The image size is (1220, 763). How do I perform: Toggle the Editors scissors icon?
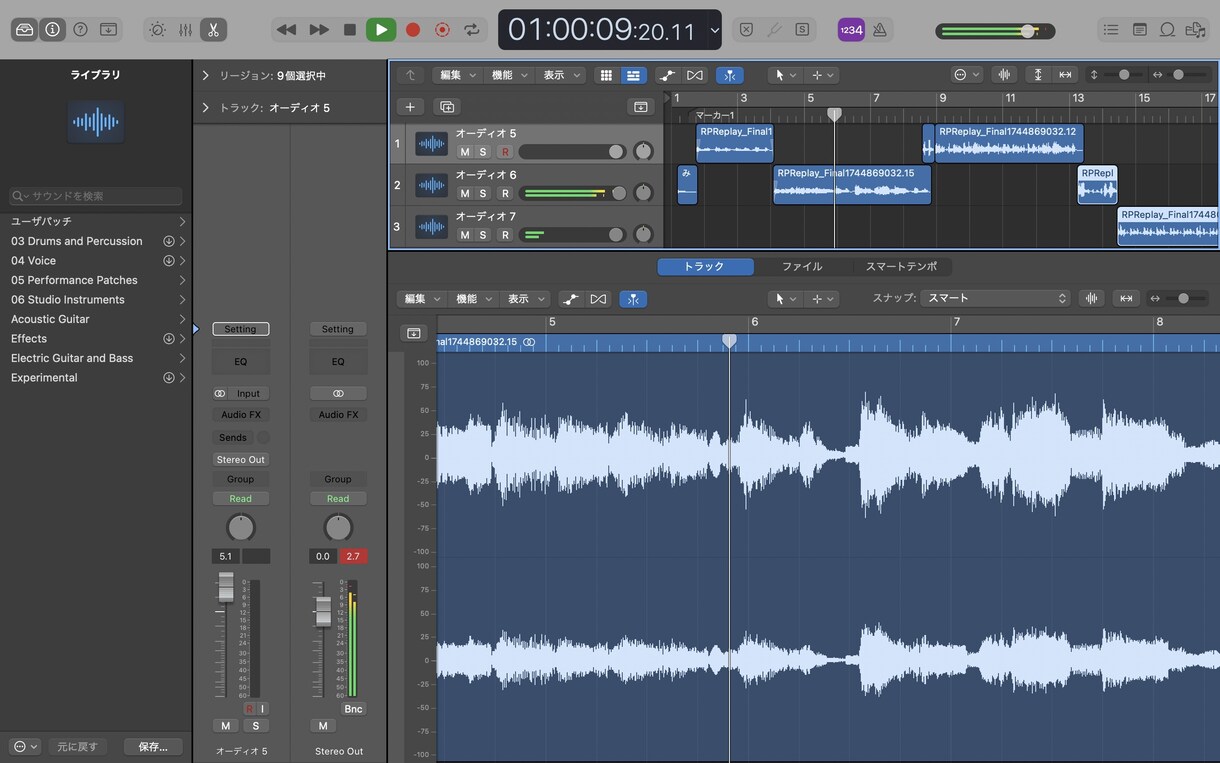(x=213, y=29)
